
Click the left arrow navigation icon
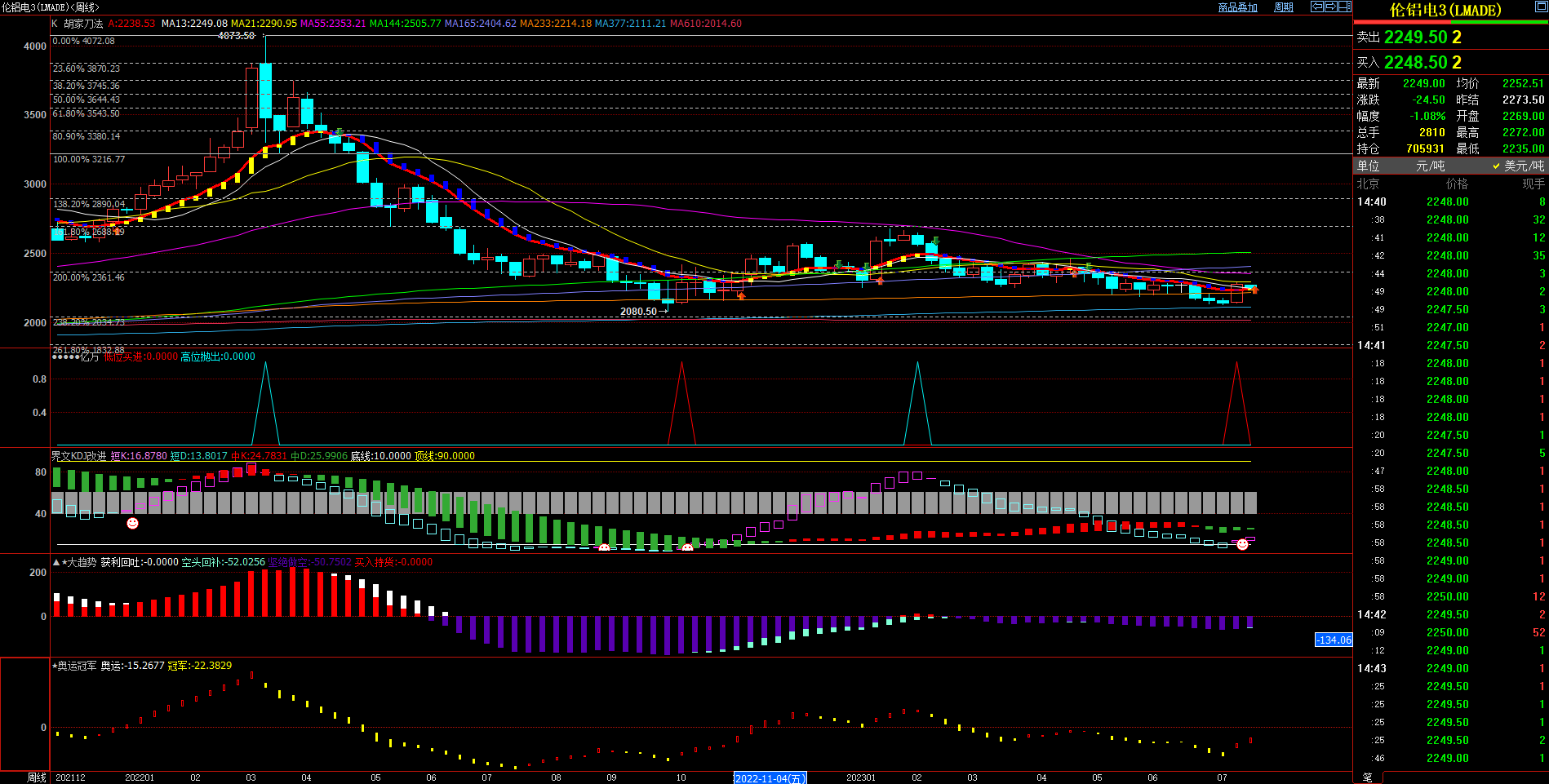pos(1316,7)
